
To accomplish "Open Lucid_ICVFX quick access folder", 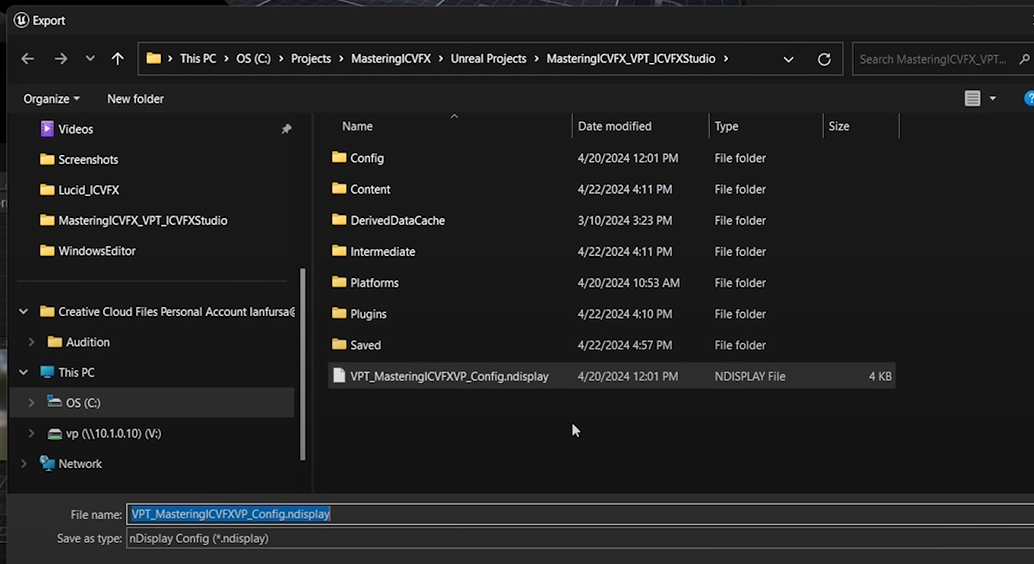I will pos(88,190).
